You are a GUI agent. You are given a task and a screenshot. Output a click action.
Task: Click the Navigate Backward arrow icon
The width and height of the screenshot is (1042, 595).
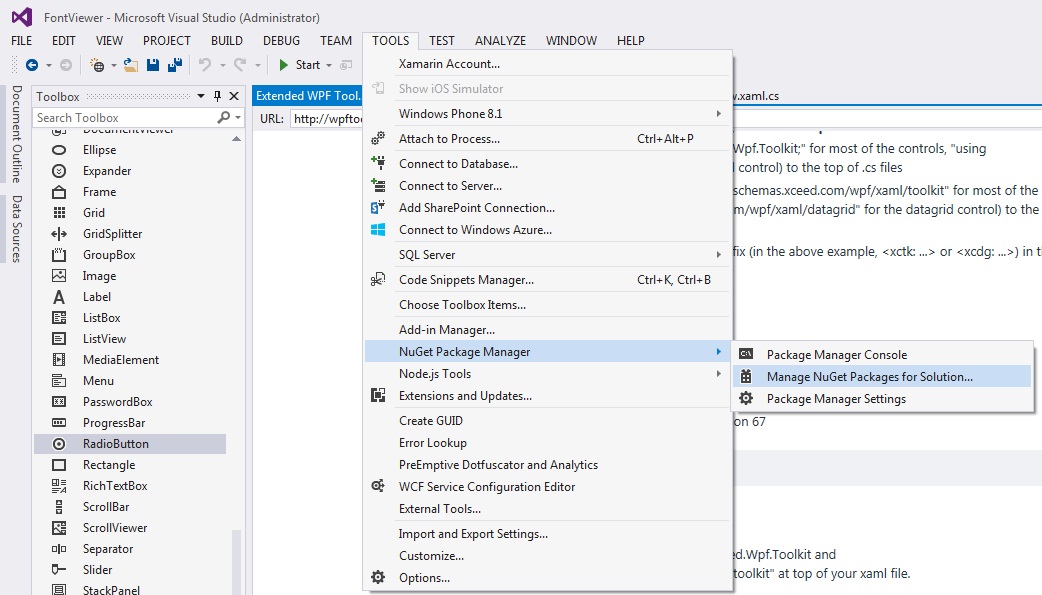coord(31,64)
